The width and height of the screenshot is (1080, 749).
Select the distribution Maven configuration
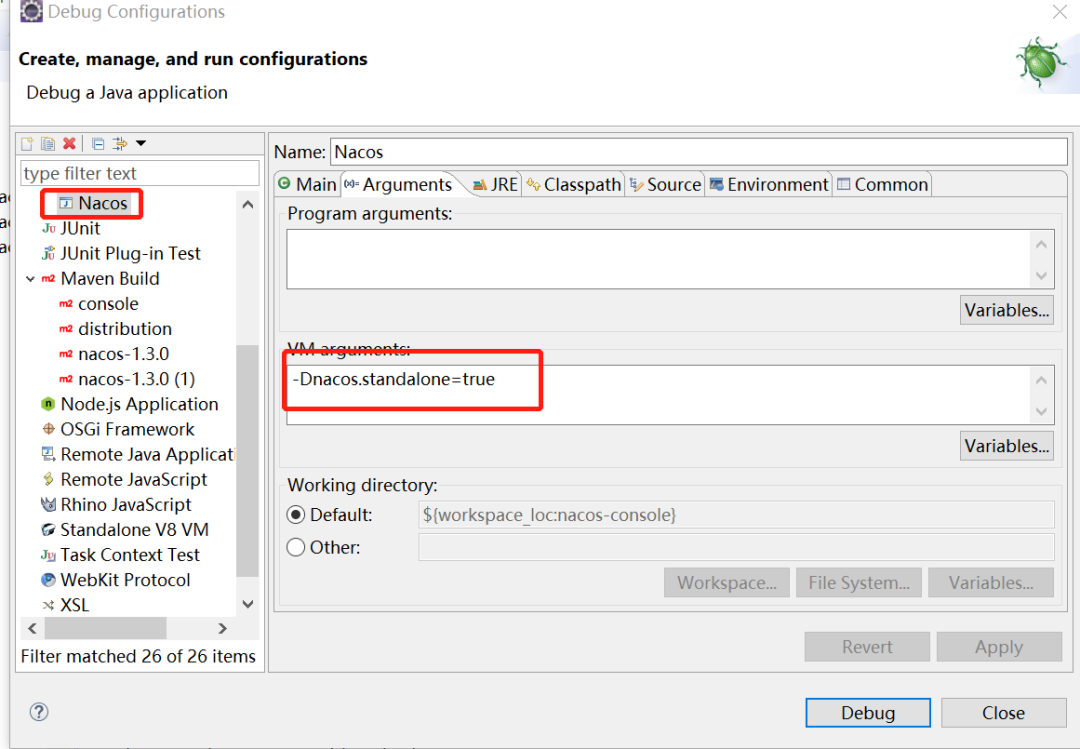pyautogui.click(x=115, y=329)
